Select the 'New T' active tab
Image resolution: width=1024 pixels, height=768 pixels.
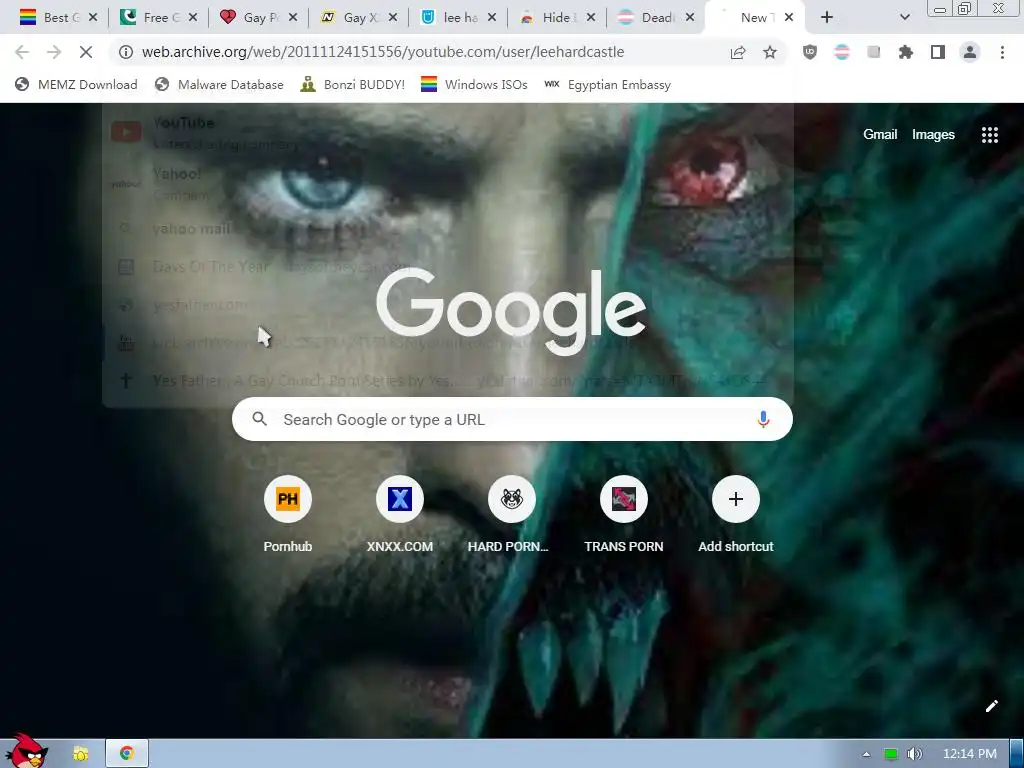coord(754,18)
